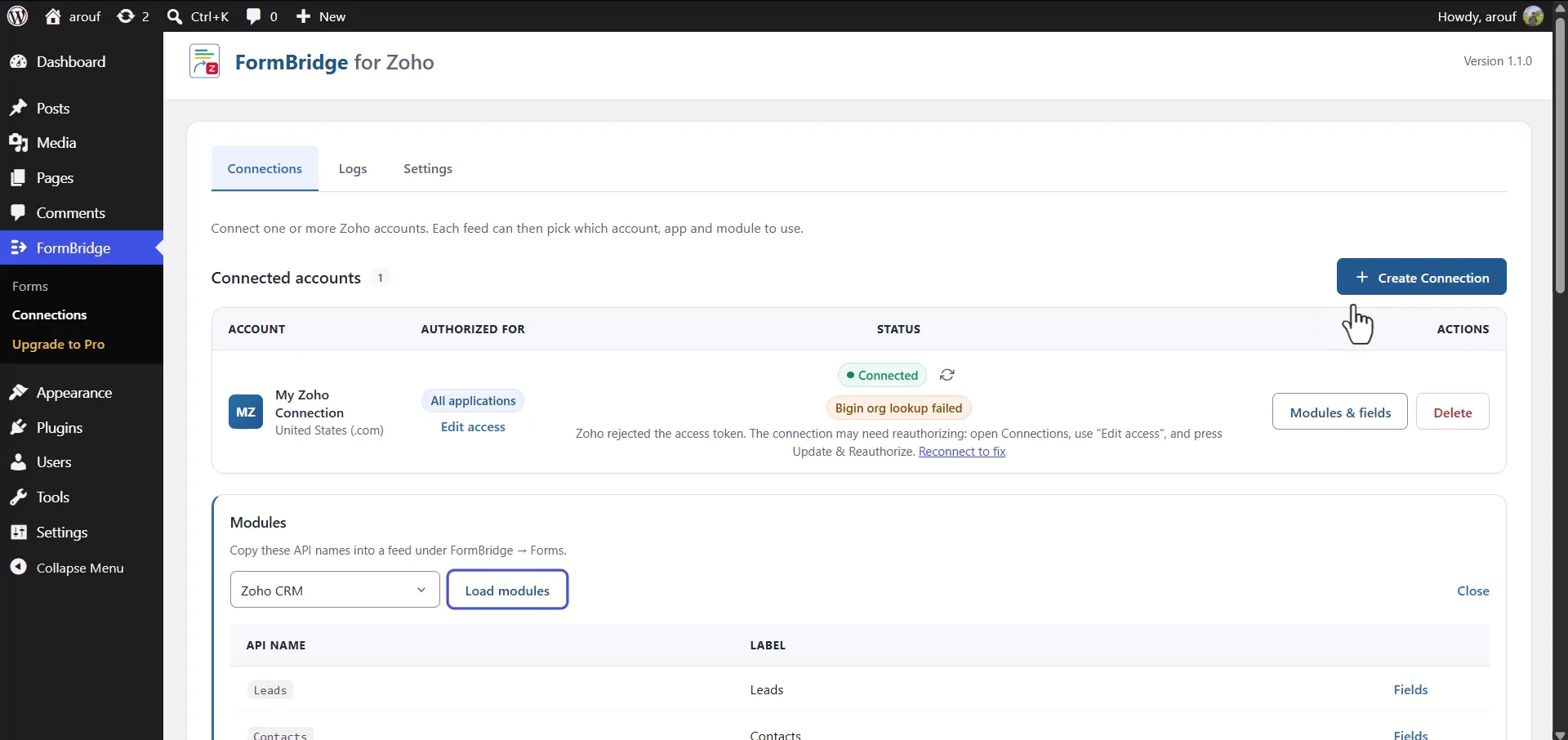Refresh connection status with the sync icon
Screen dimensions: 1568x740
click(947, 375)
